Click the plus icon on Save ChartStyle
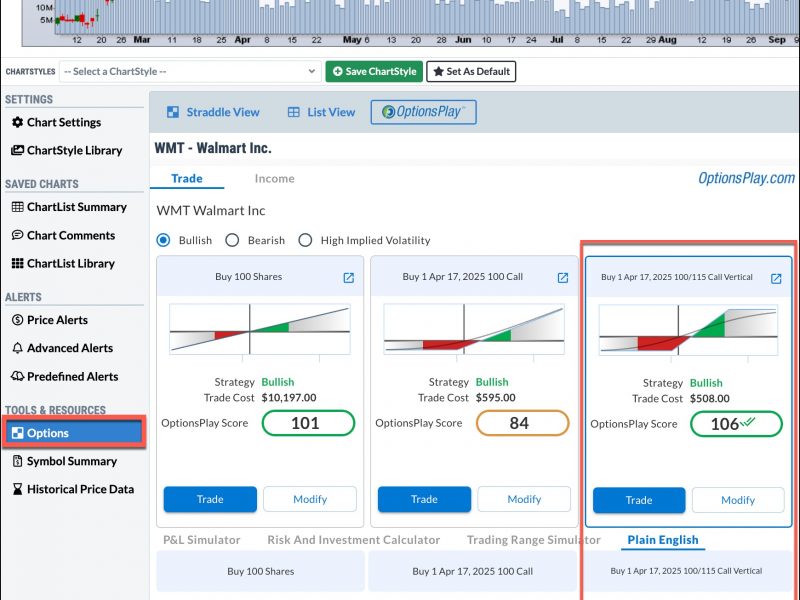The image size is (800, 600). [x=337, y=71]
